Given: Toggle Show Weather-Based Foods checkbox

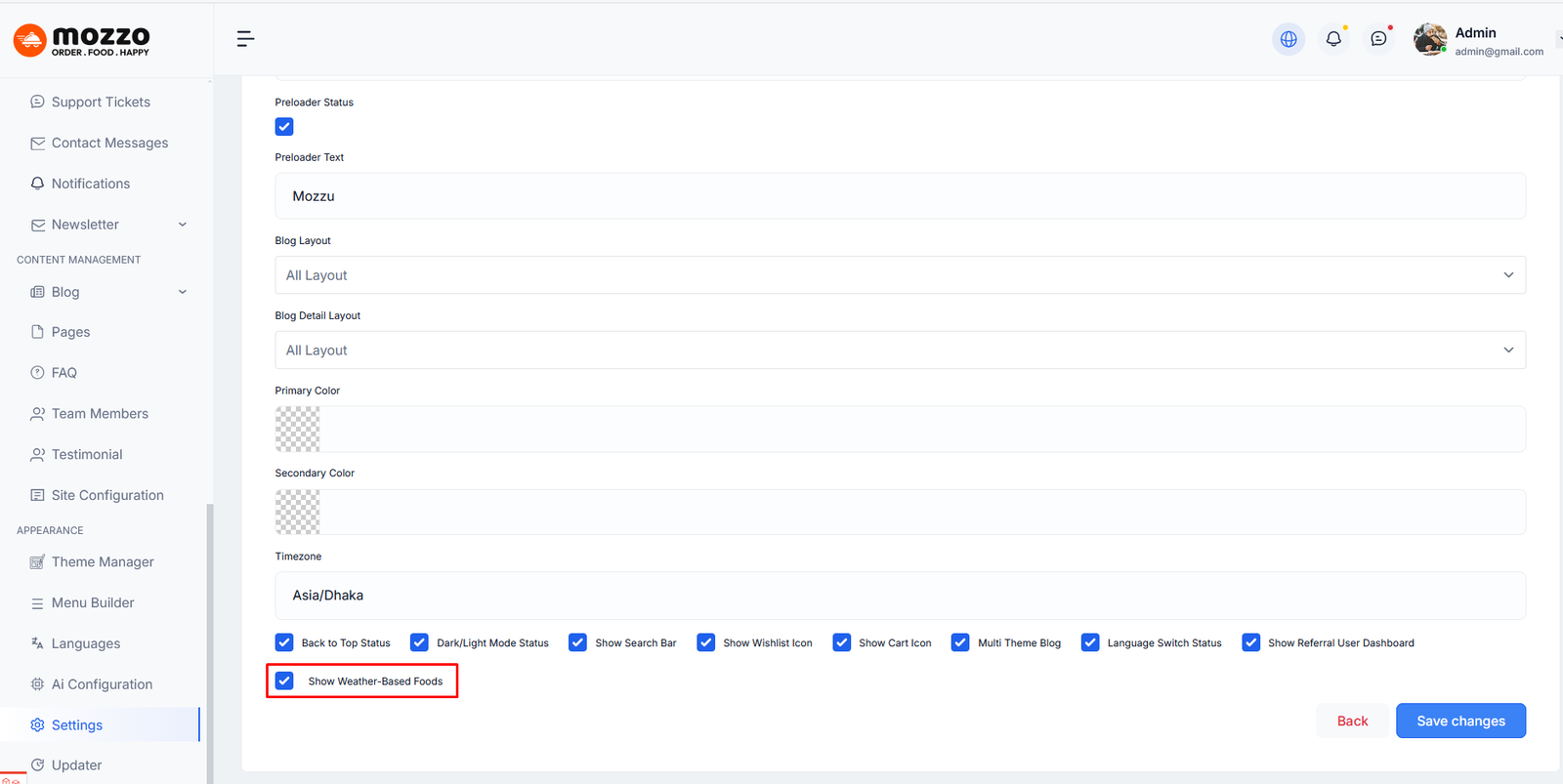Looking at the screenshot, I should [x=284, y=681].
